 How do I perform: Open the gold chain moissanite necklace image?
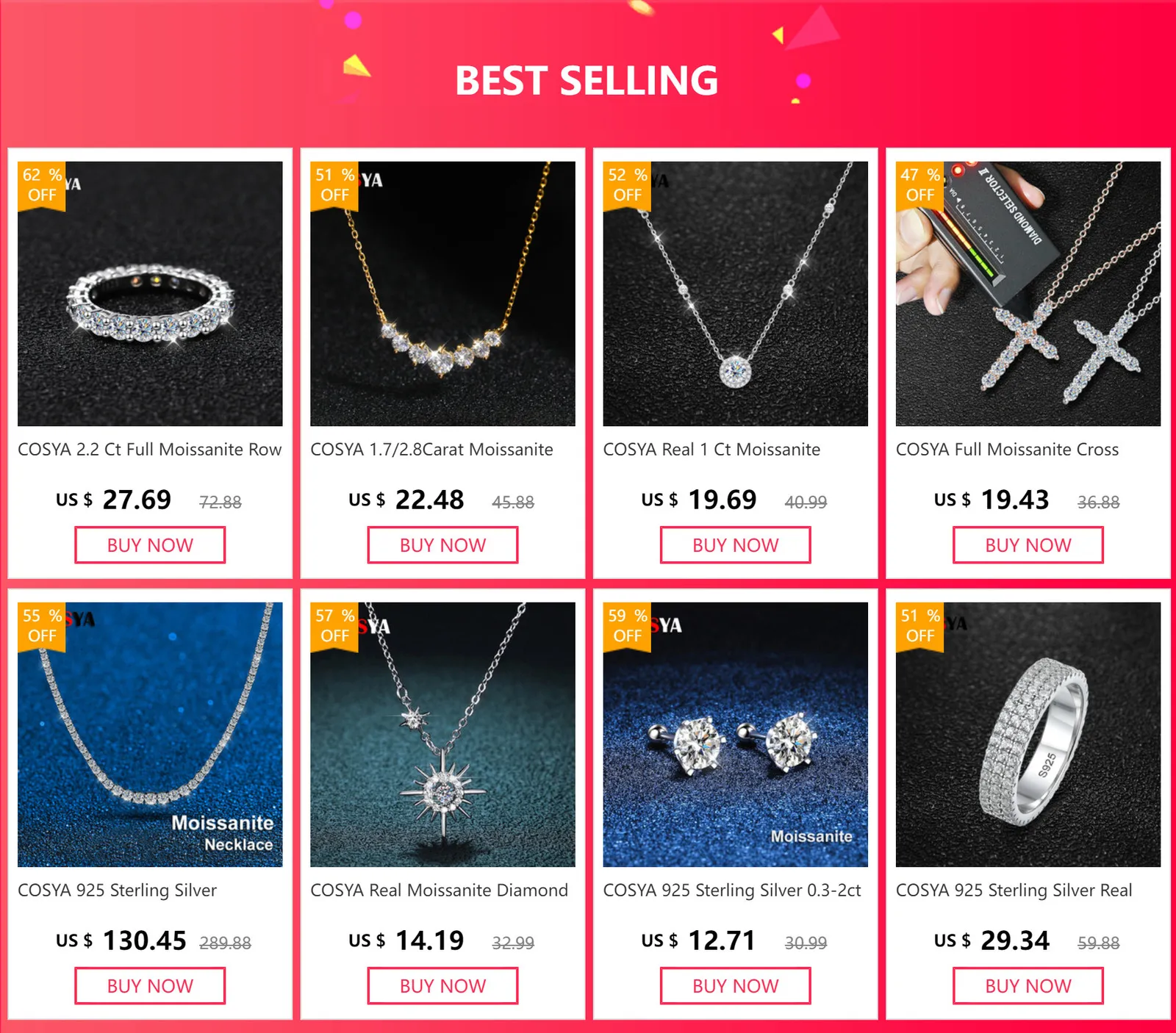(442, 294)
